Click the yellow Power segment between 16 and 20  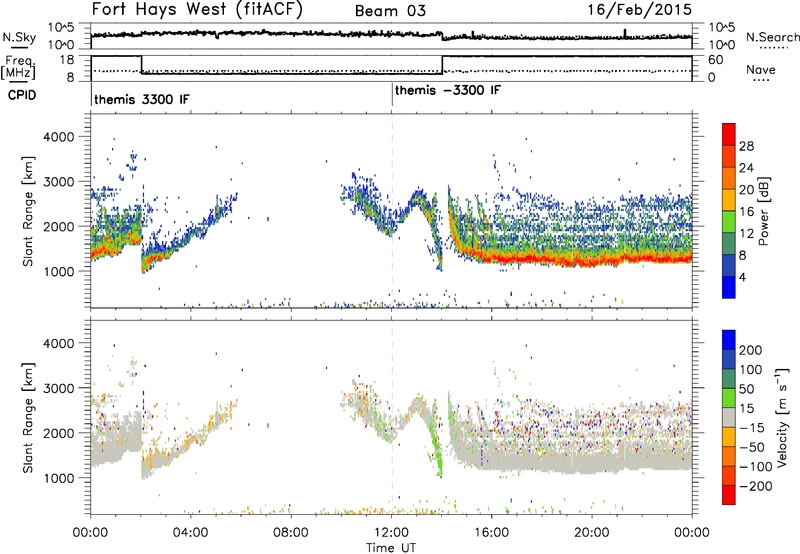tap(729, 200)
